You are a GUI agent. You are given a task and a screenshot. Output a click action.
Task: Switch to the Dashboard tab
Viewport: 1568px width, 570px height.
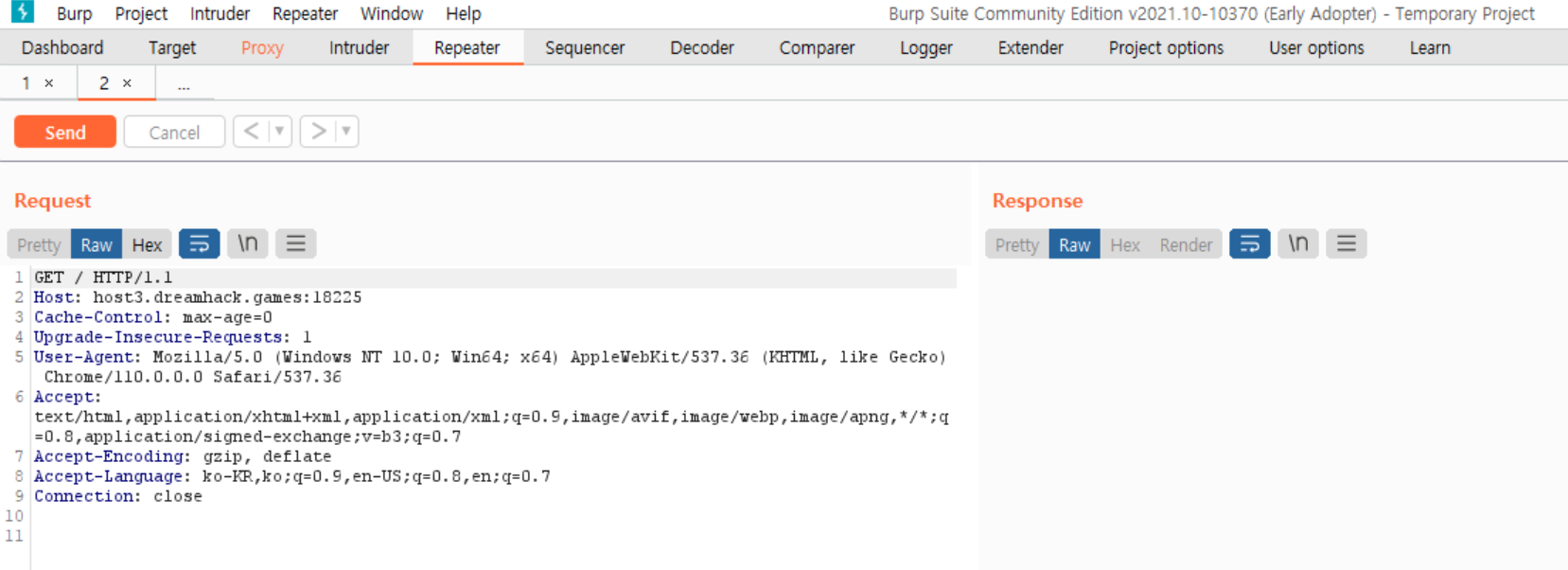[x=62, y=47]
